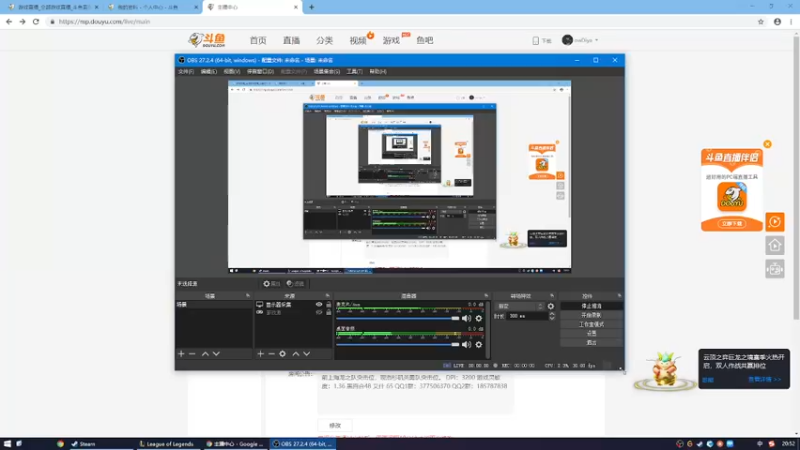
Task: Remove the selected scene with minus icon
Action: tap(192, 354)
